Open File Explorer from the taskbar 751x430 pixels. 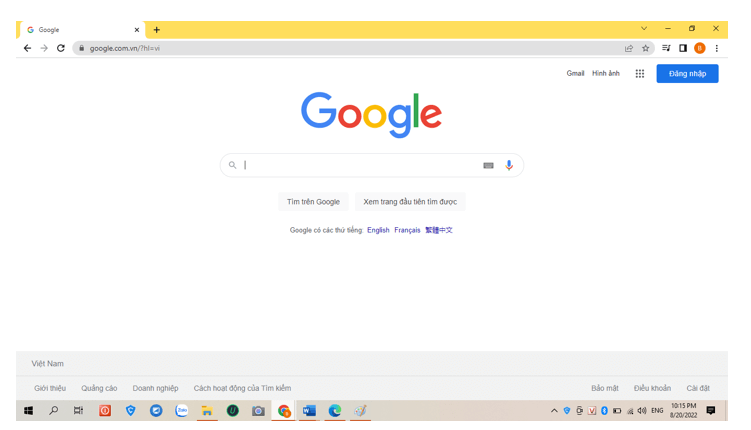[x=207, y=411]
